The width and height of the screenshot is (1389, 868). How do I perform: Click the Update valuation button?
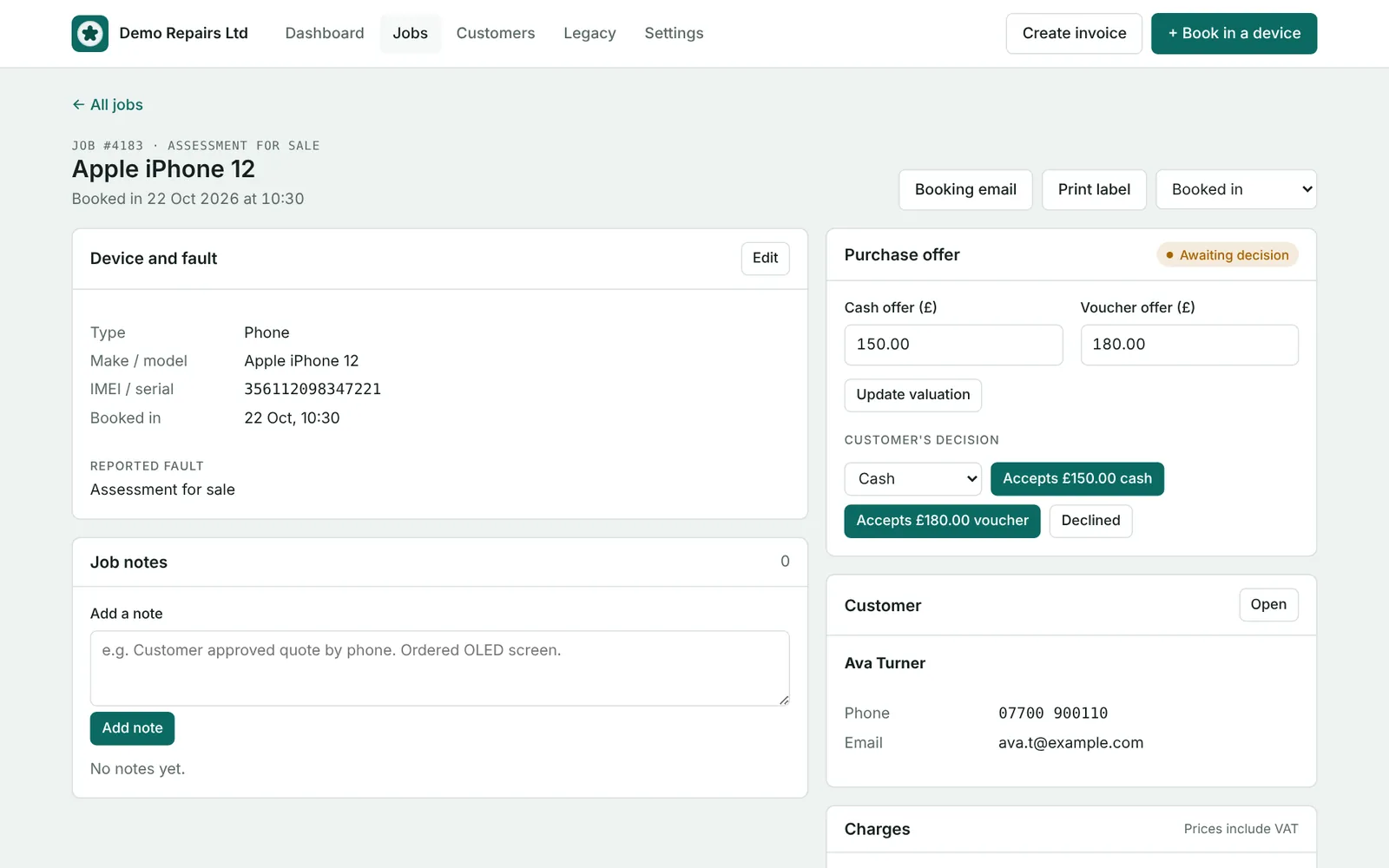pyautogui.click(x=913, y=395)
